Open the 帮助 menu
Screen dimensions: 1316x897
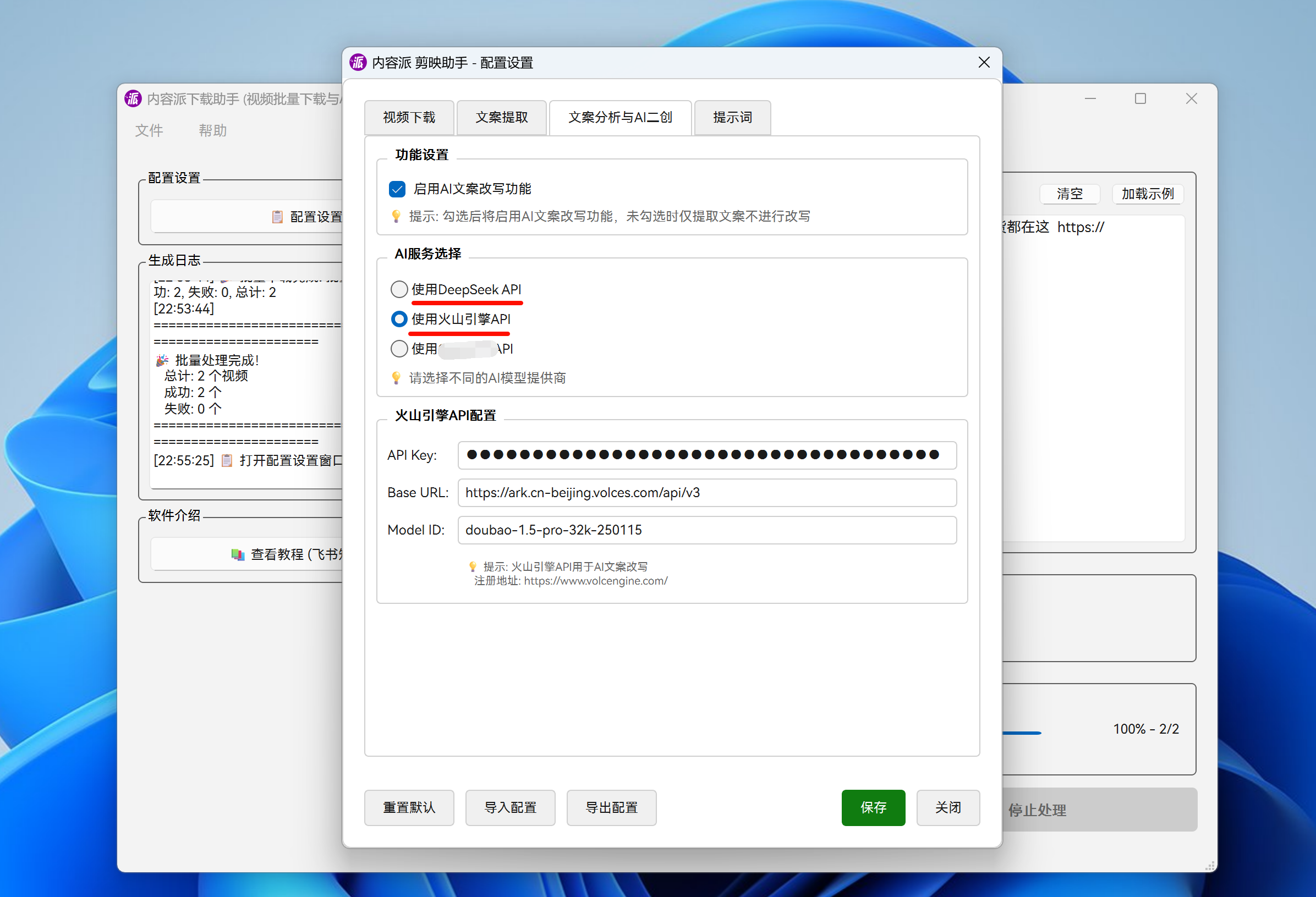(x=212, y=131)
